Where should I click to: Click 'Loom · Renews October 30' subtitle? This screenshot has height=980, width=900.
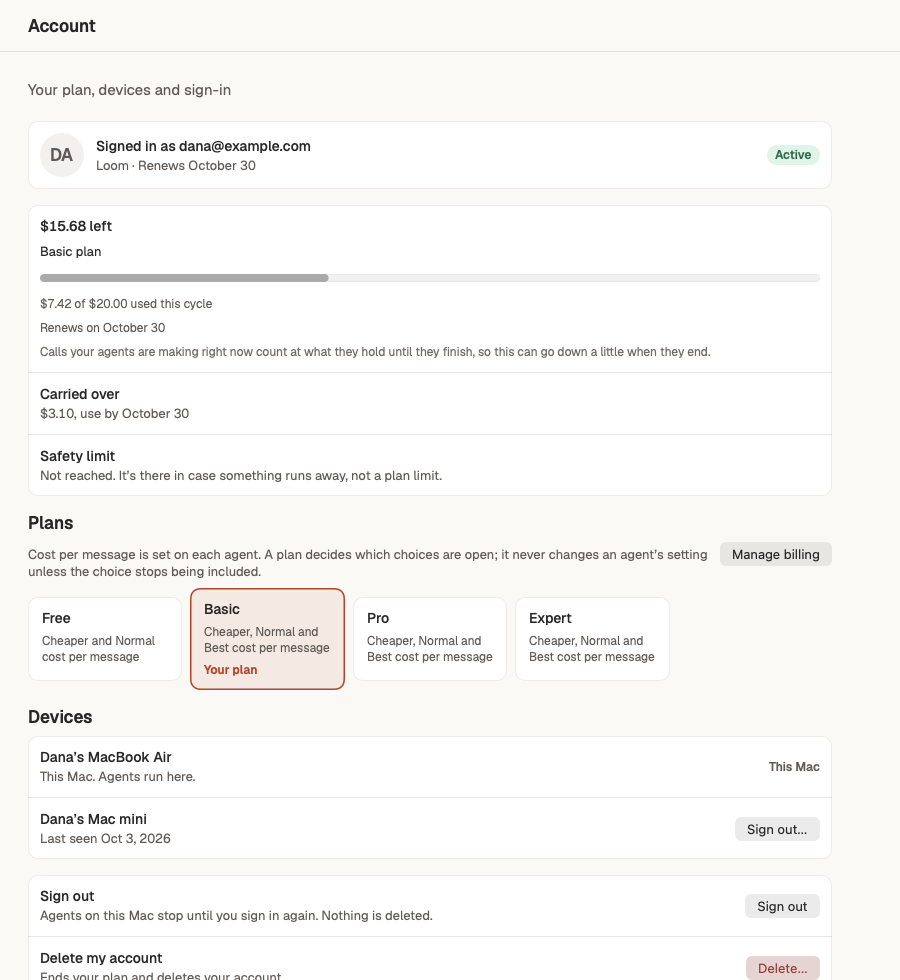176,166
